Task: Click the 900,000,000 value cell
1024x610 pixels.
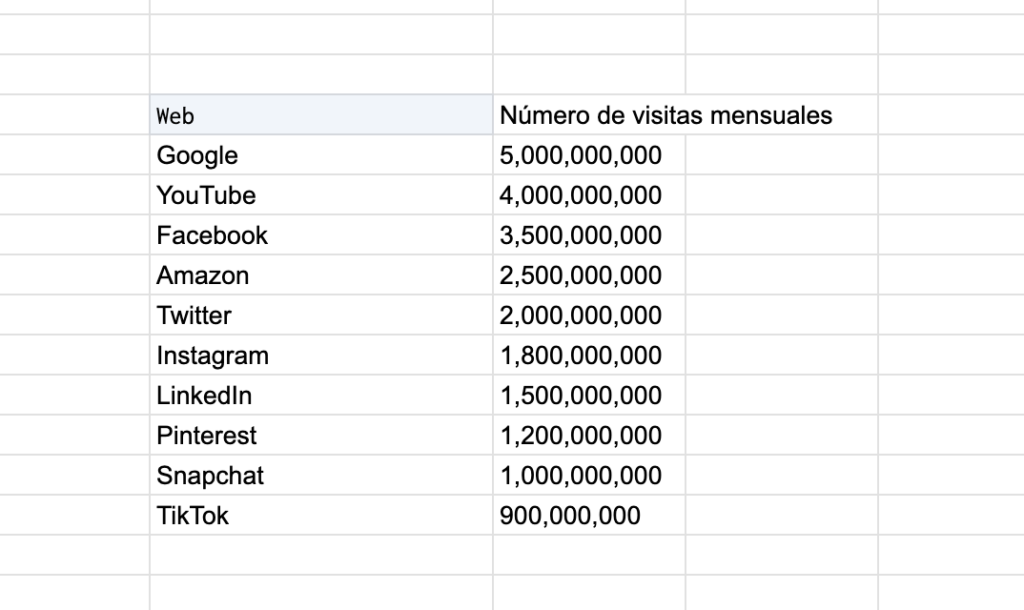Action: pos(589,515)
